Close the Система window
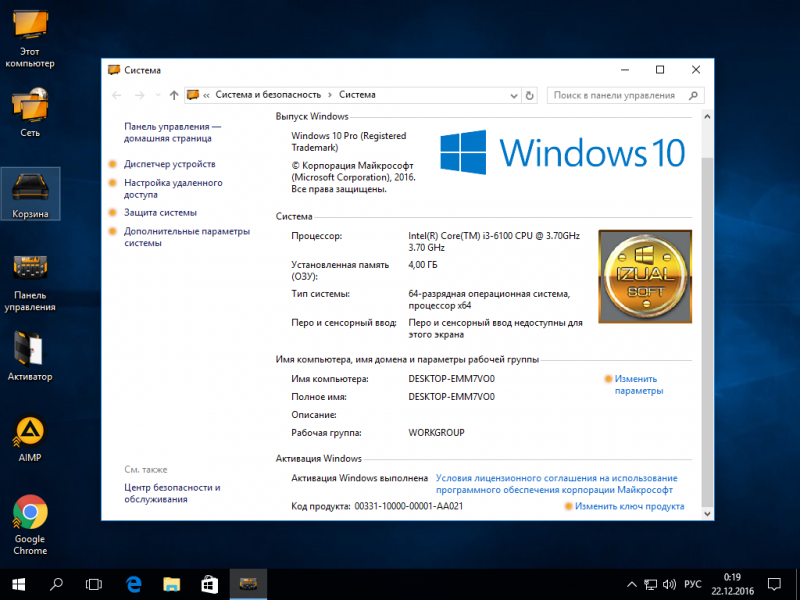This screenshot has height=600, width=800. click(x=696, y=70)
